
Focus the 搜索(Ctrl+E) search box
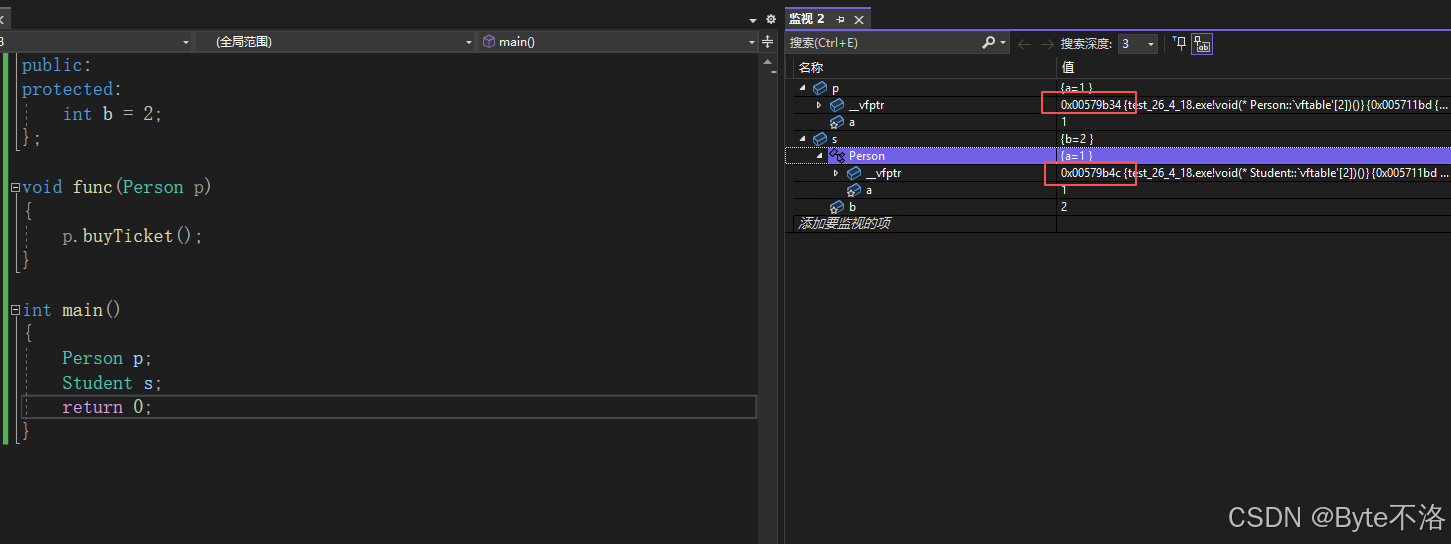pos(883,43)
